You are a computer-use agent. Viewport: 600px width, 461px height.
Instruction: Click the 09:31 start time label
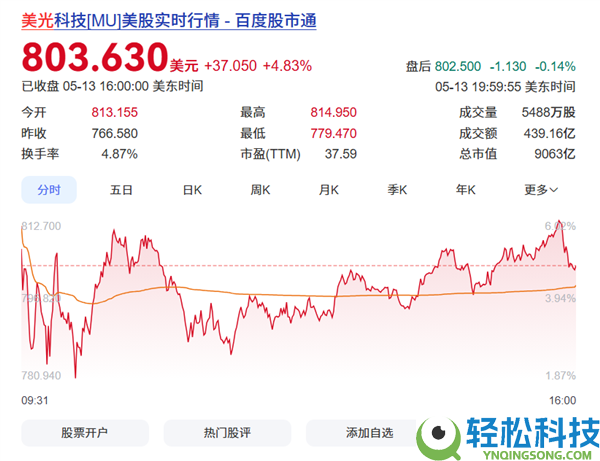point(35,401)
